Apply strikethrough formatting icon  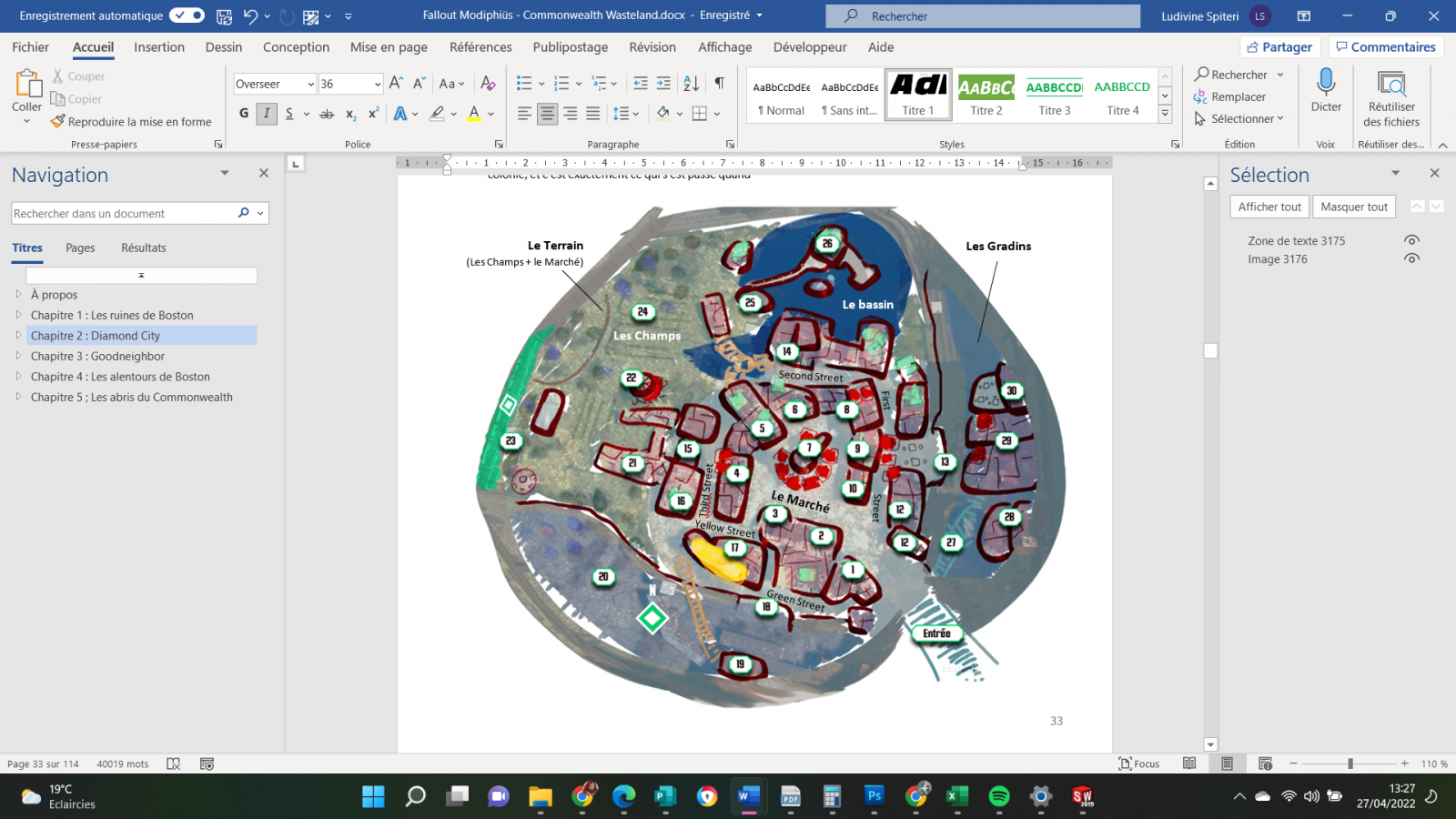327,114
